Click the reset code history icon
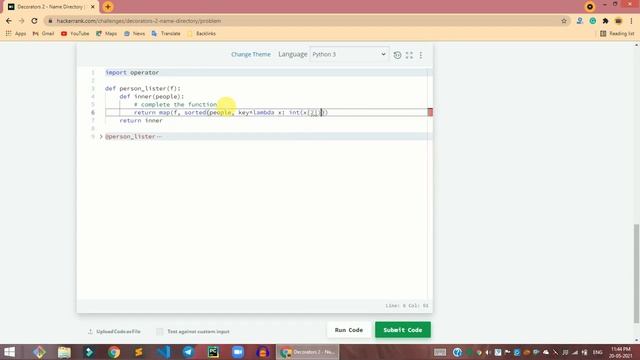 (397, 55)
